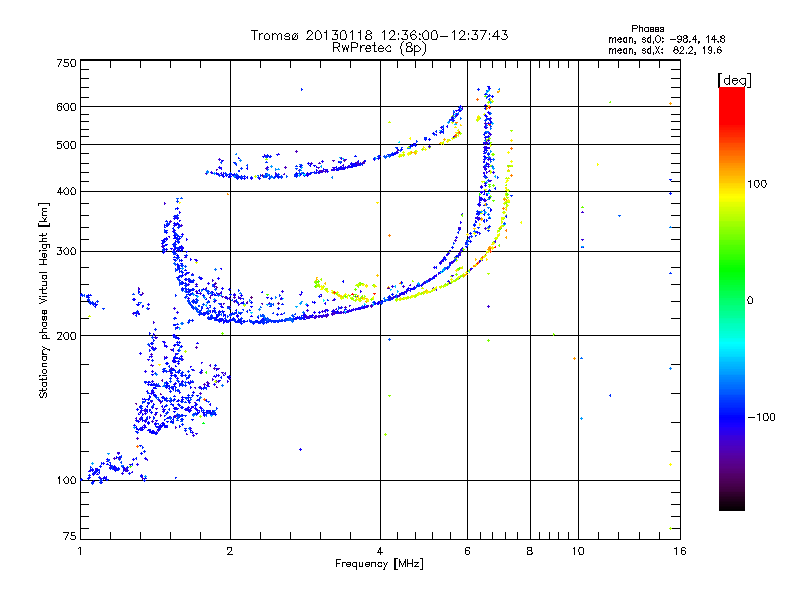
Task: Click the plot title 'Tromsø 20130118 12:36:00-12:37:43'
Action: coord(379,35)
